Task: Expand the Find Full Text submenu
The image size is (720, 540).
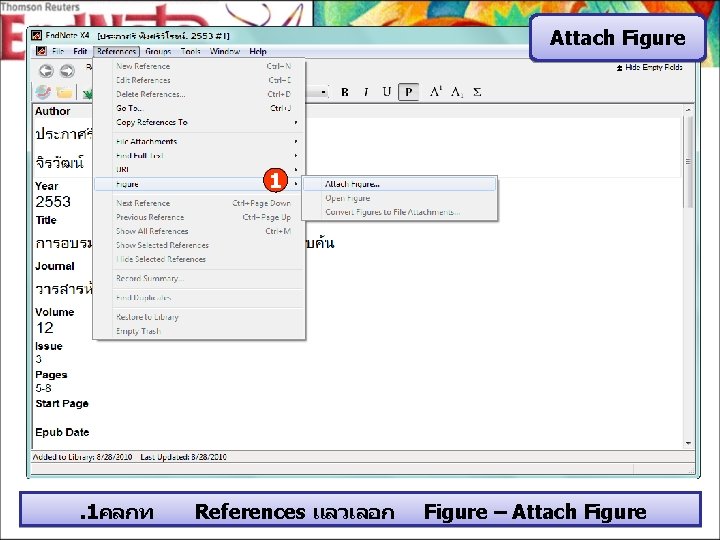Action: pyautogui.click(x=199, y=156)
